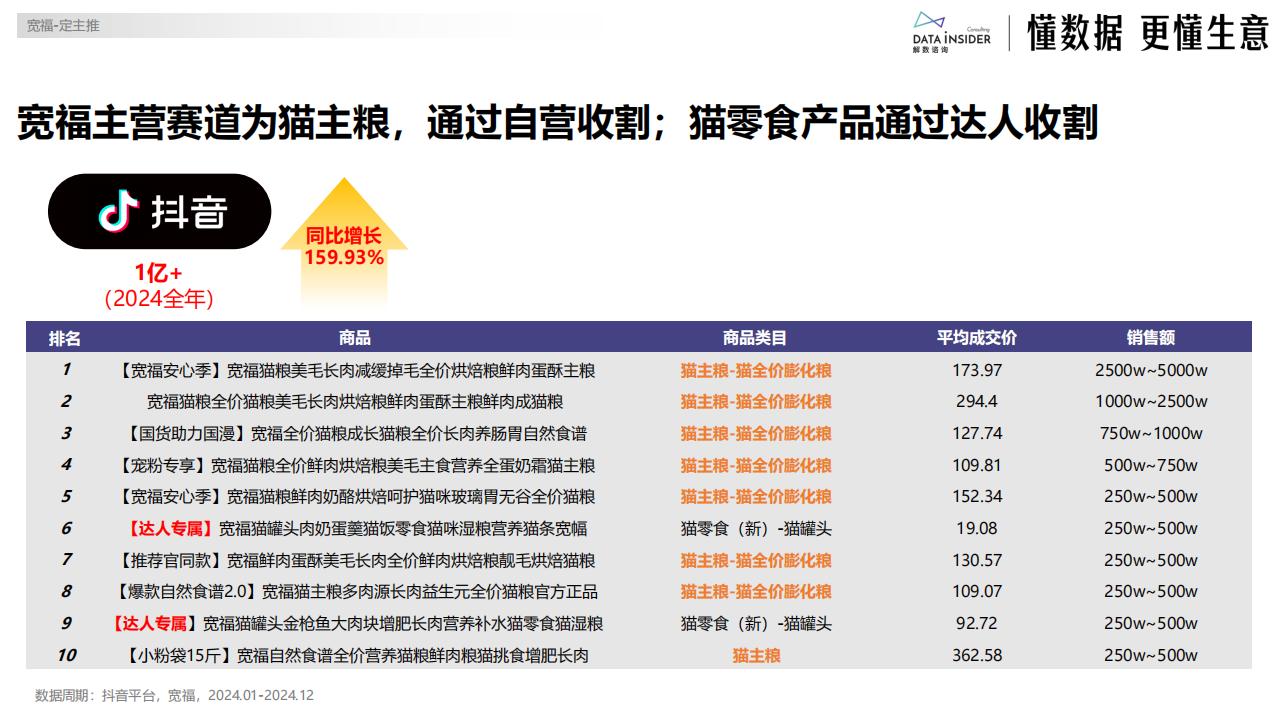Click the Data Insider logo
This screenshot has width=1280, height=720.
[951, 33]
